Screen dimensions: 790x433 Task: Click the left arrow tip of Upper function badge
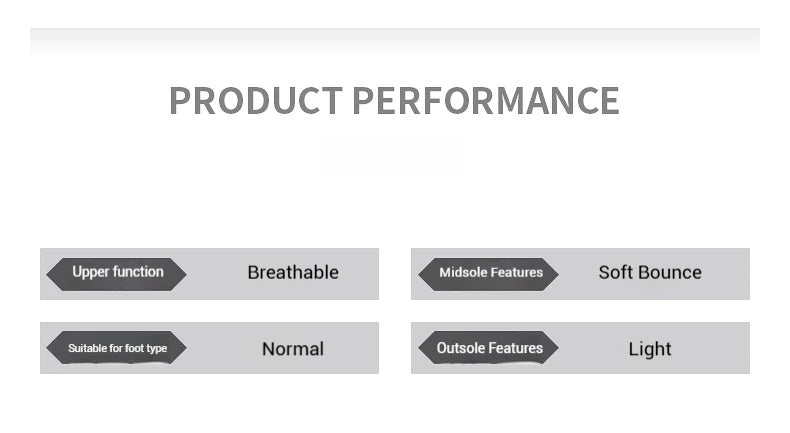[x=49, y=274]
